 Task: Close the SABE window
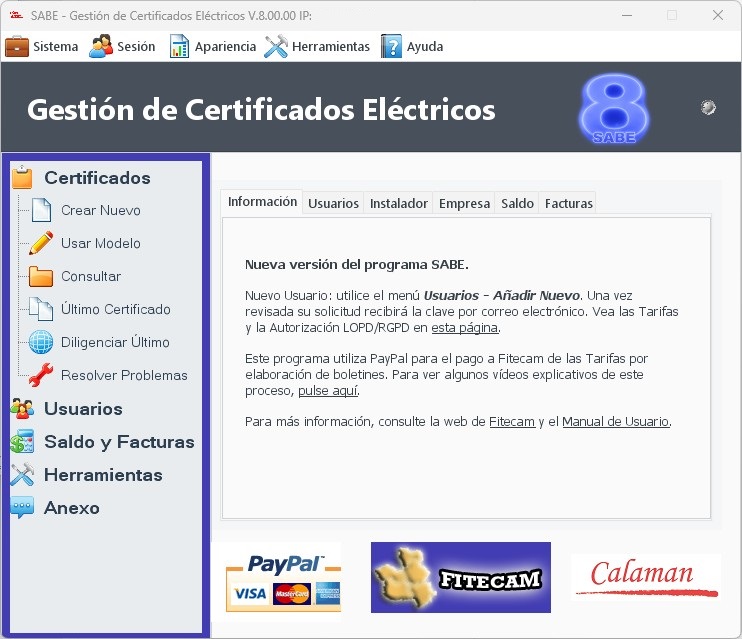pyautogui.click(x=718, y=15)
